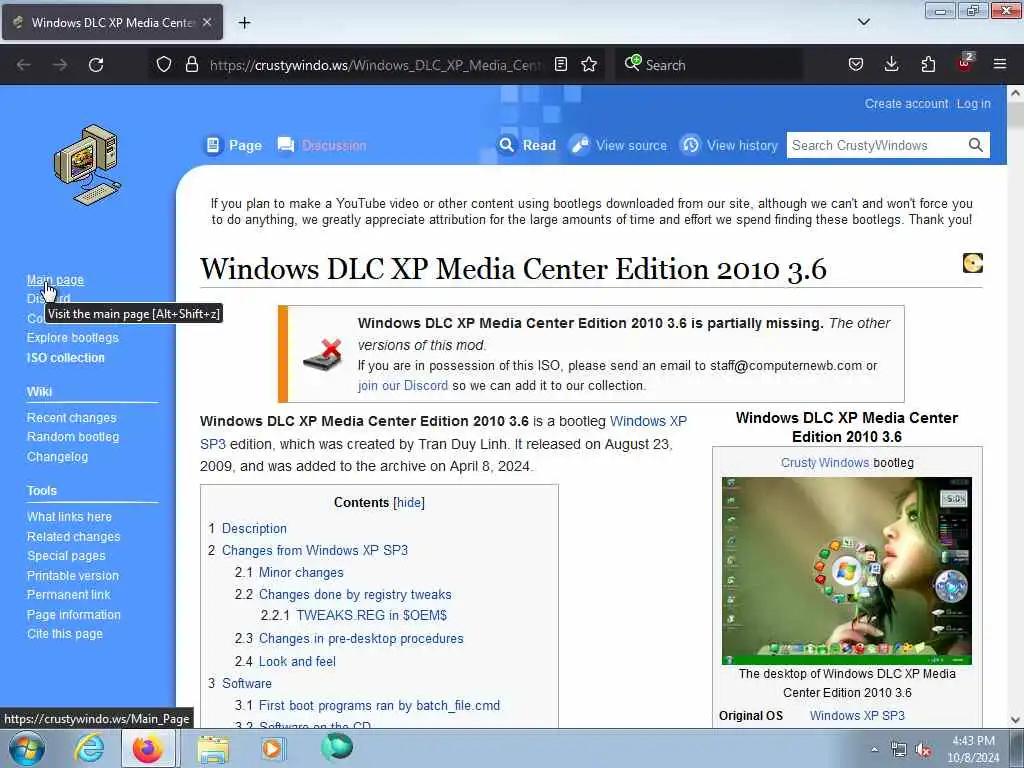Viewport: 1024px width, 768px height.
Task: Open the Printable version link
Action: [72, 575]
